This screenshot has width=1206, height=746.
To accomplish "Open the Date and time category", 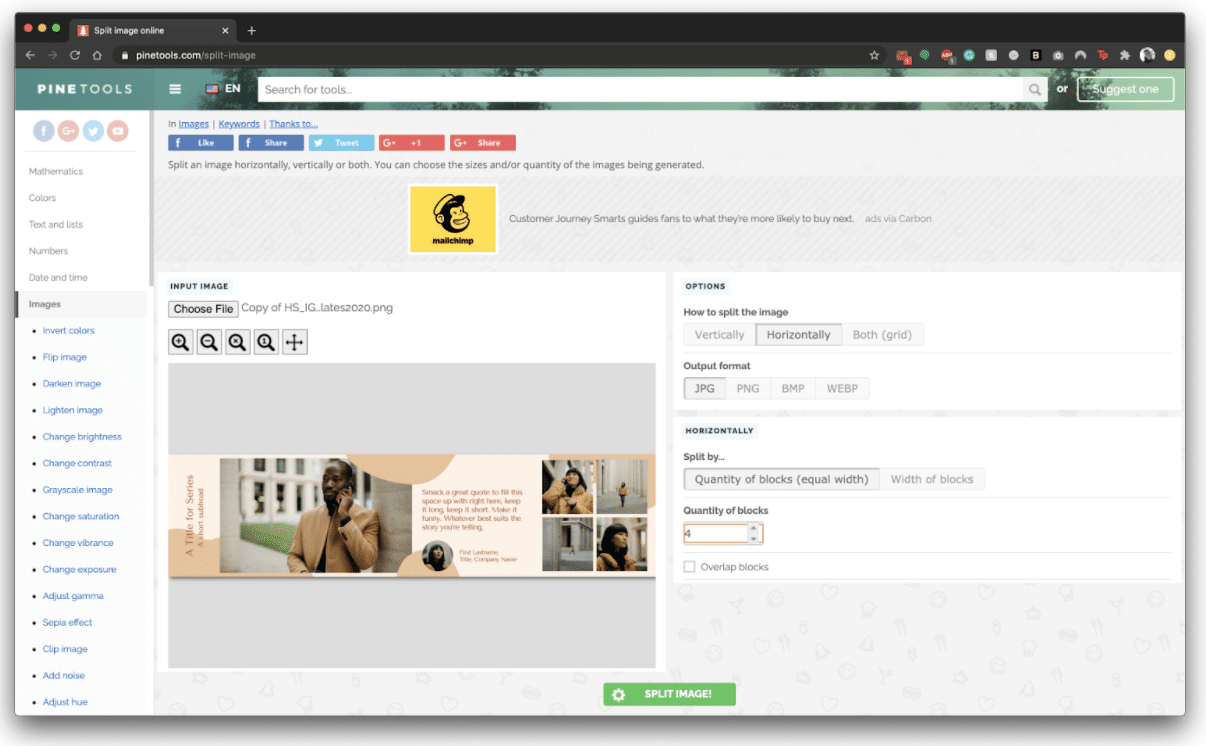I will click(x=58, y=278).
